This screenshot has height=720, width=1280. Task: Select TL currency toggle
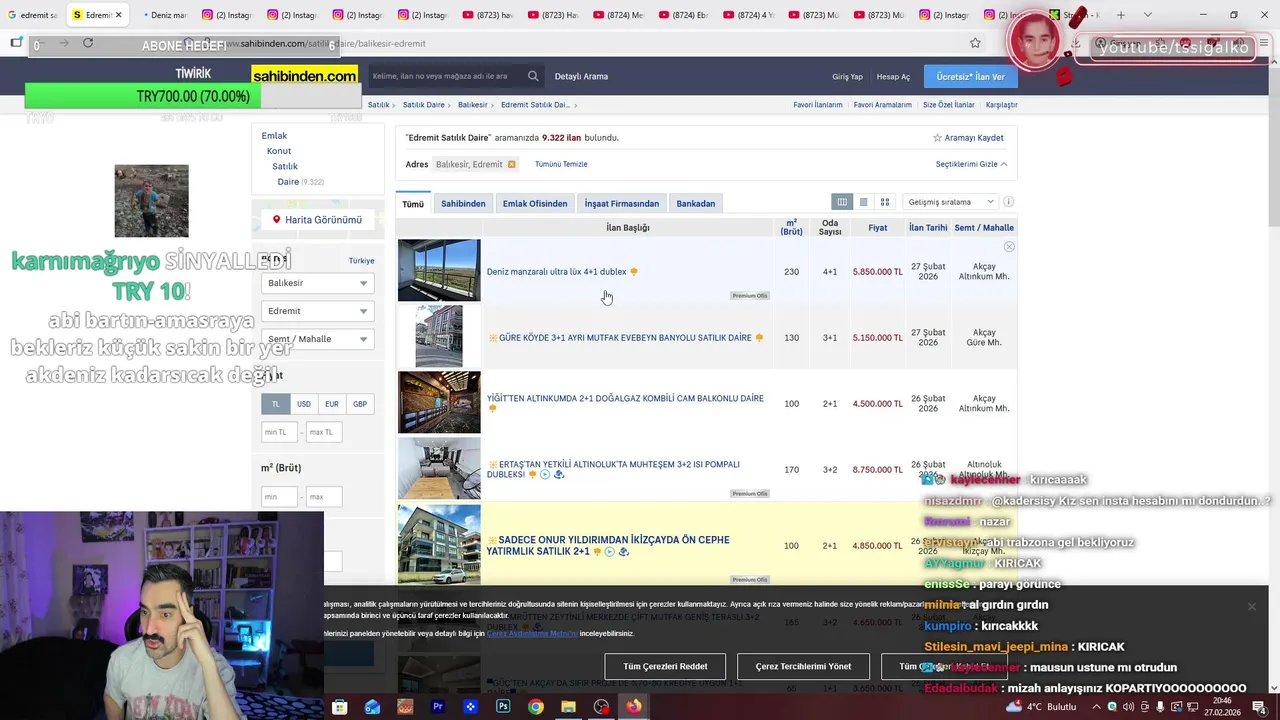[x=276, y=404]
